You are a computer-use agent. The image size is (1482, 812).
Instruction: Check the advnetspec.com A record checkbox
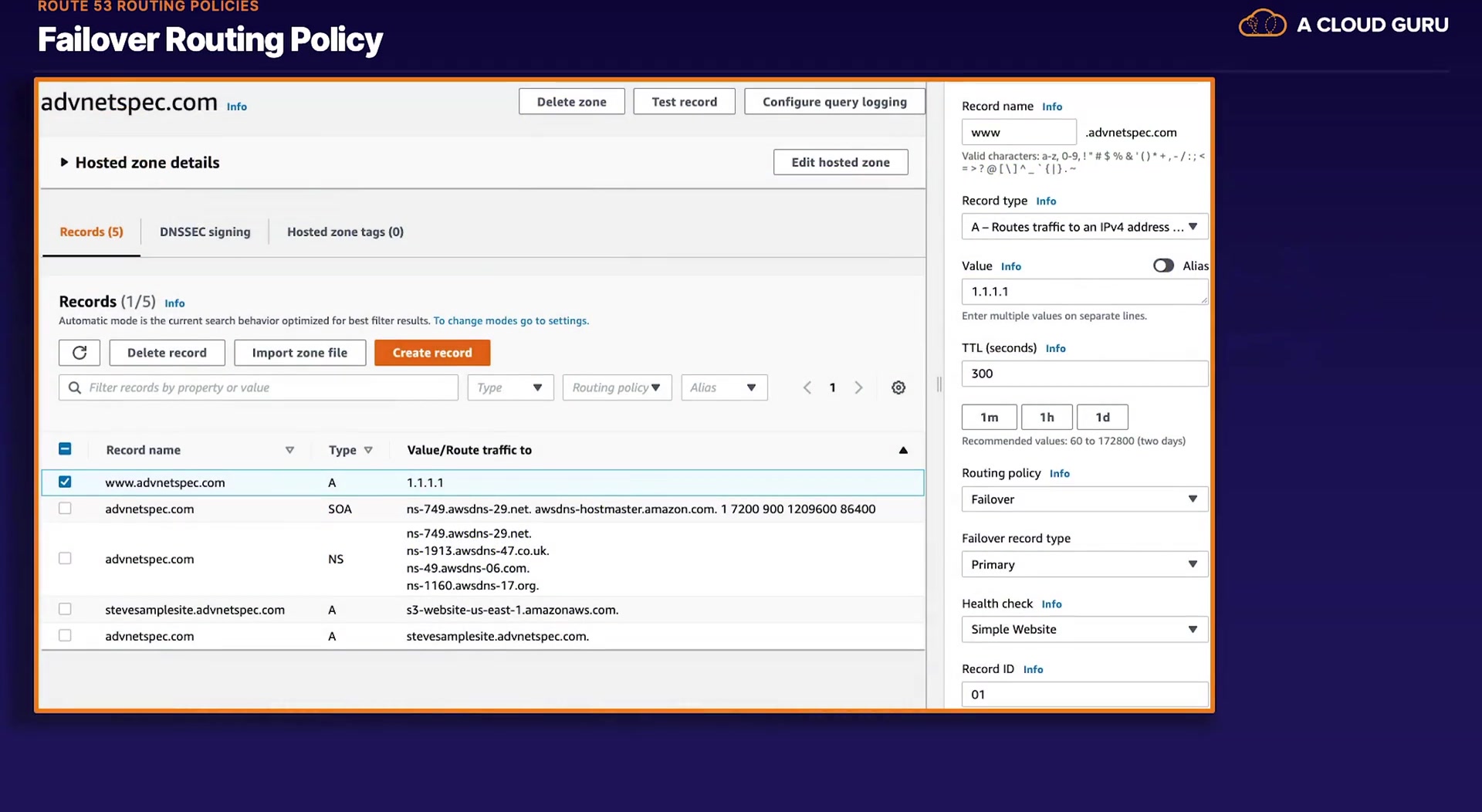pos(65,635)
